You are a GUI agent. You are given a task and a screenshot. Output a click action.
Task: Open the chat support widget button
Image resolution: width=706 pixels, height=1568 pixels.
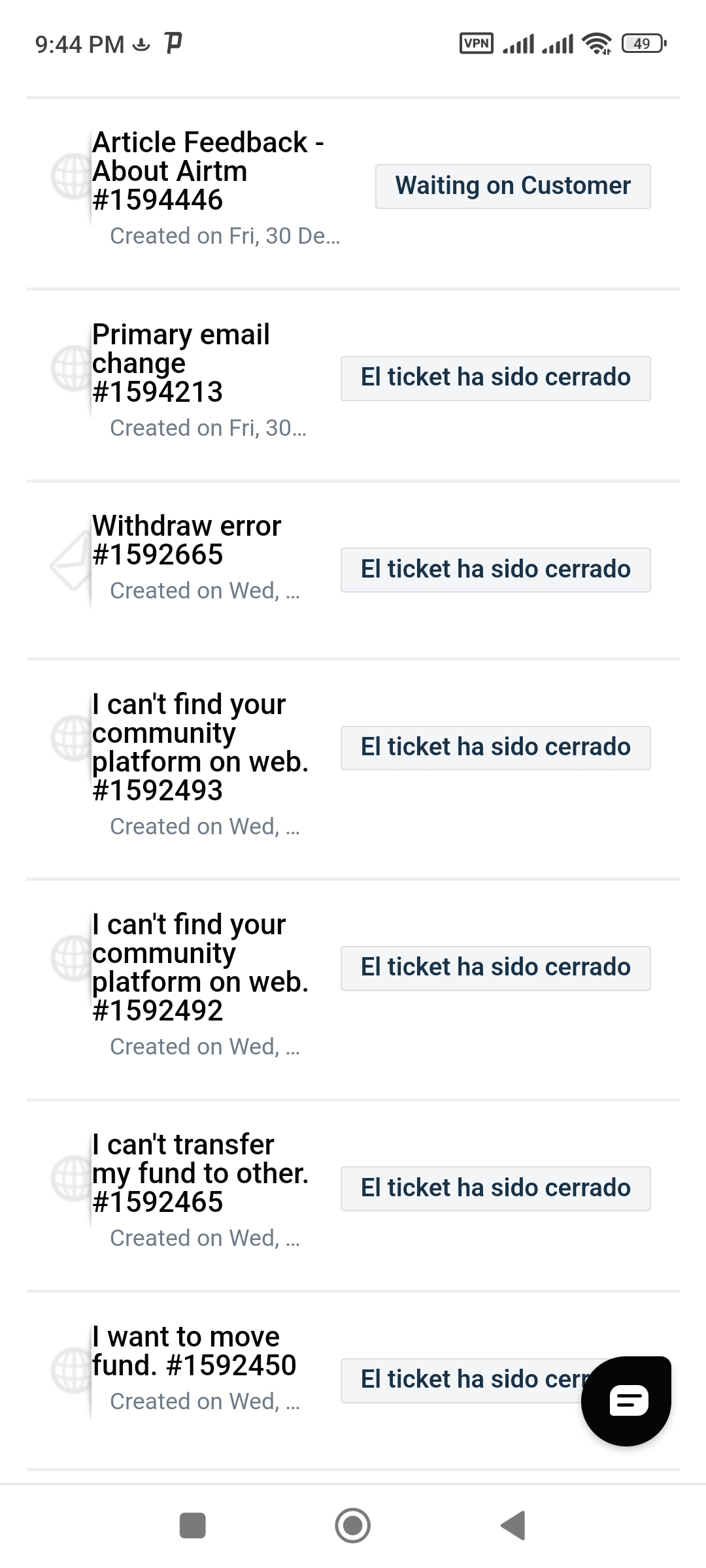626,1400
